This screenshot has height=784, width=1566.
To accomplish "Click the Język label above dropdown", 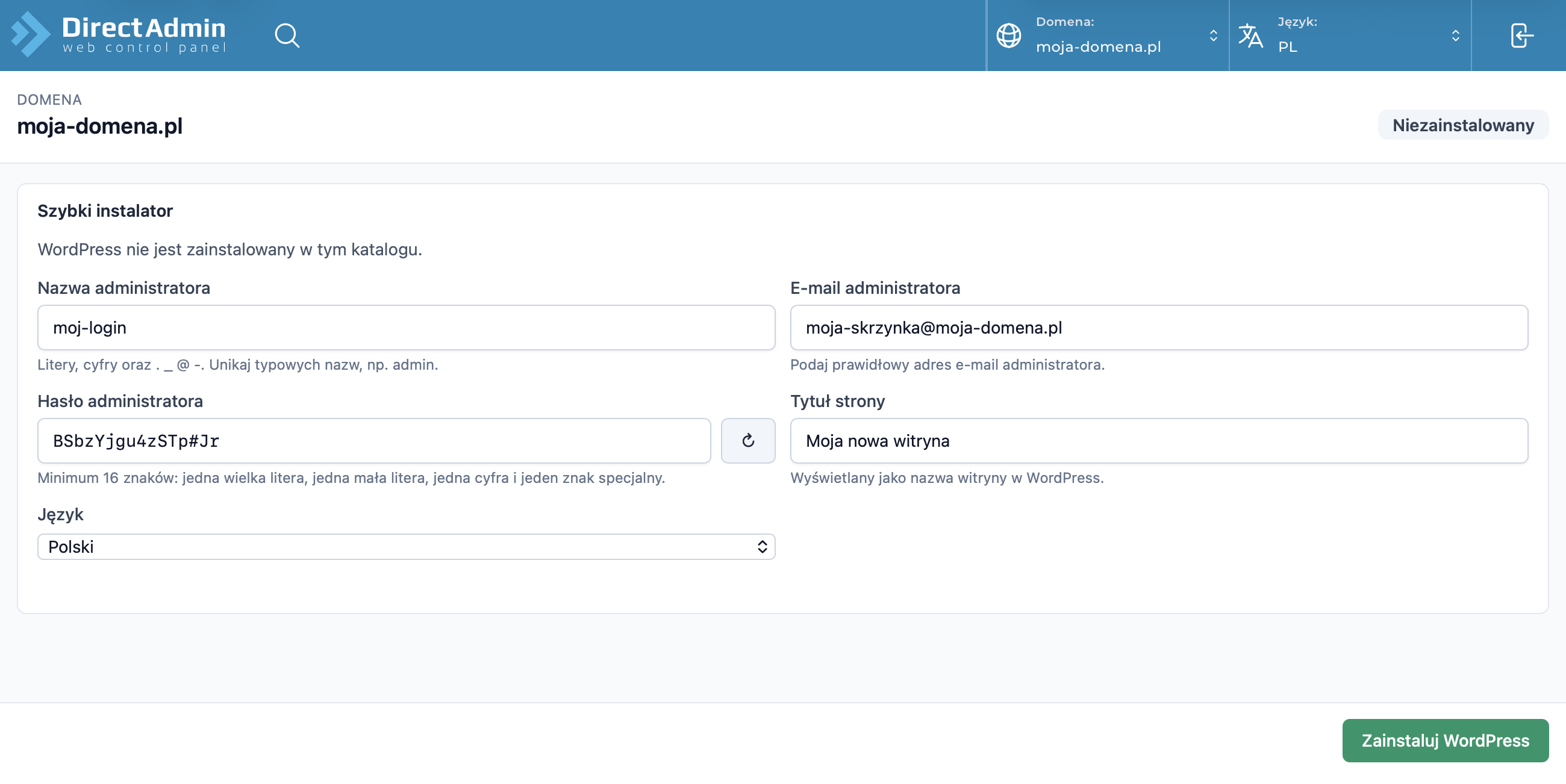I will [60, 515].
